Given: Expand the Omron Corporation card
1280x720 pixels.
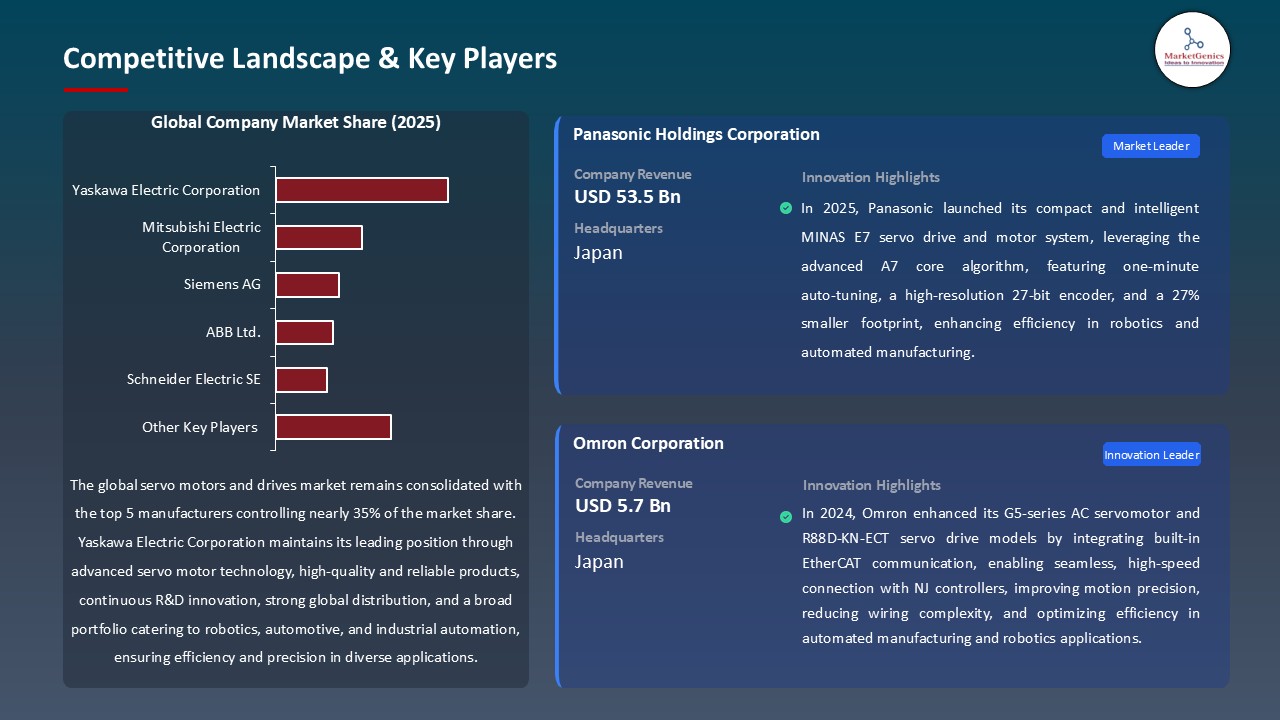Looking at the screenshot, I should point(648,443).
